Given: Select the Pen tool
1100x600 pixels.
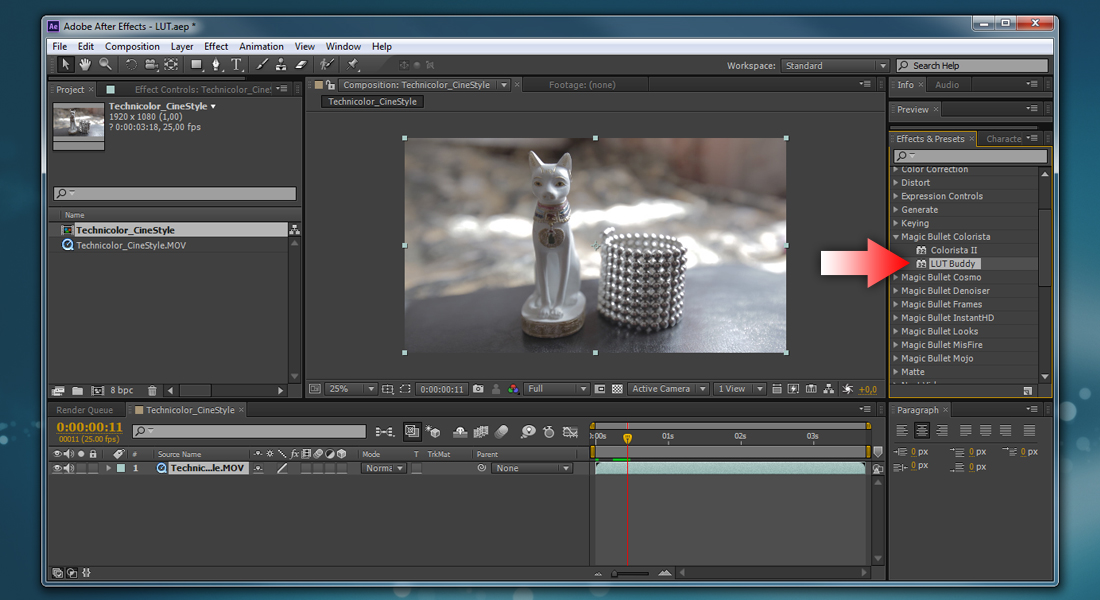Looking at the screenshot, I should coord(216,64).
